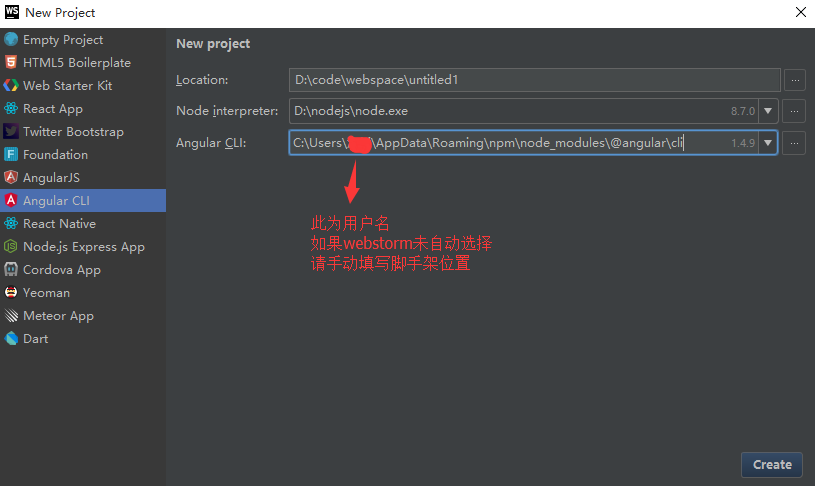Select Twitter Bootstrap project type
The width and height of the screenshot is (815, 486).
coord(83,132)
